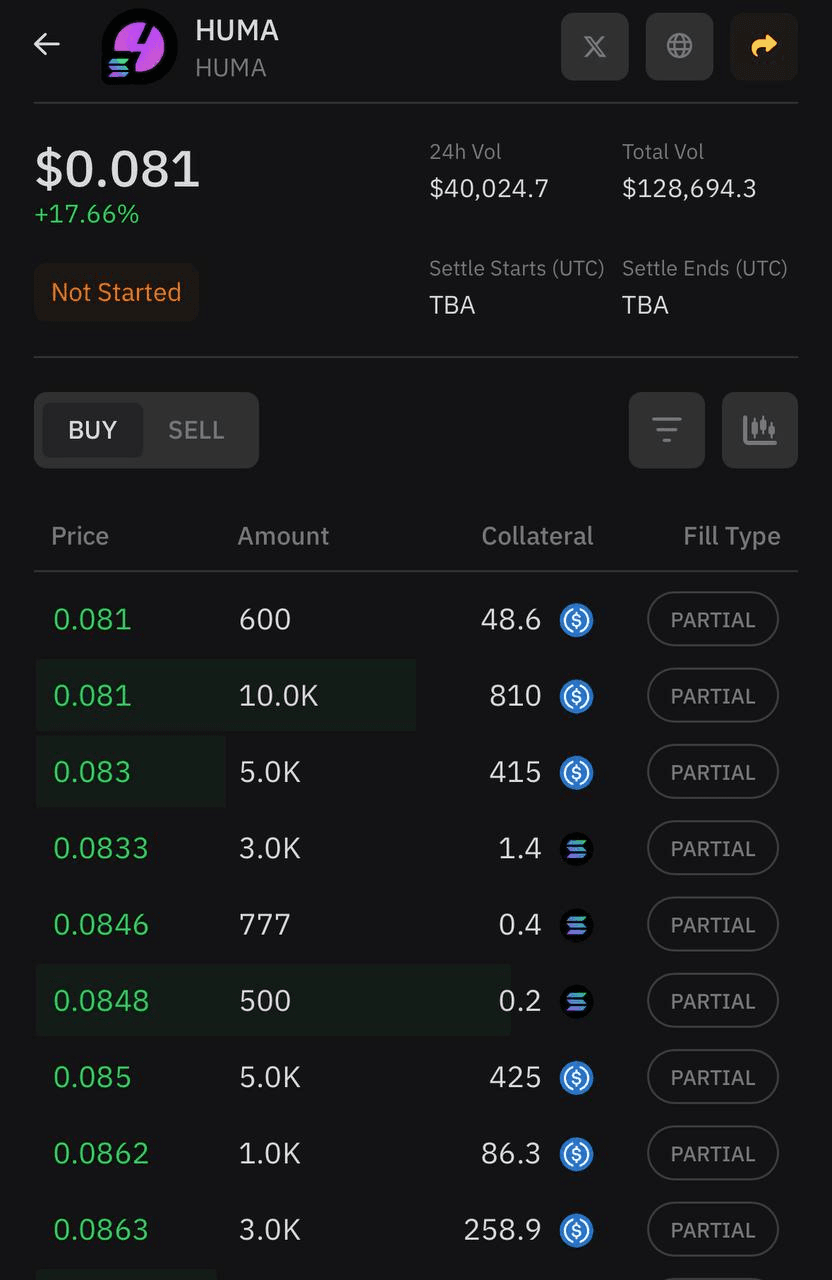Click the Total Vol value $128,694.3
The height and width of the screenshot is (1280, 832).
coord(689,189)
